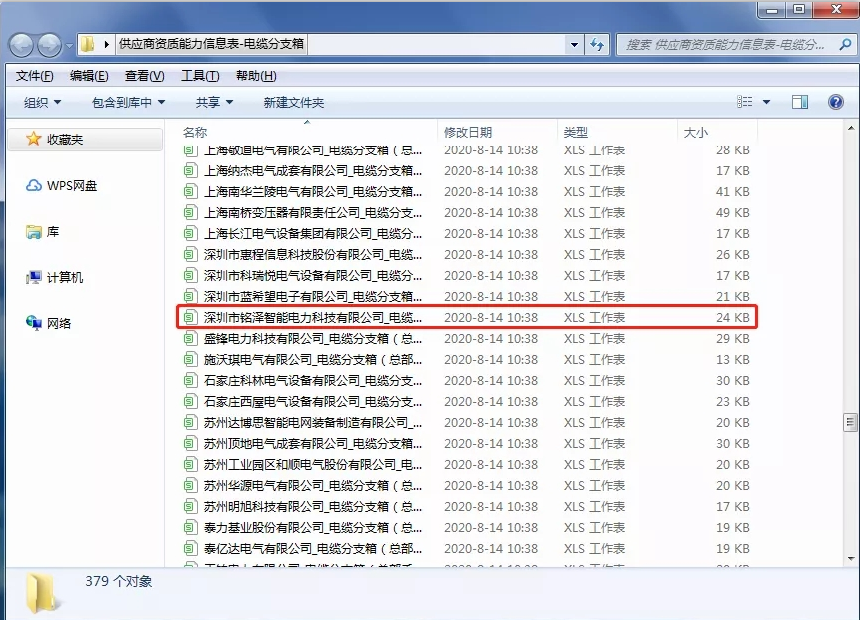Open the 工具(T) menu
Viewport: 860px width, 620px height.
200,76
